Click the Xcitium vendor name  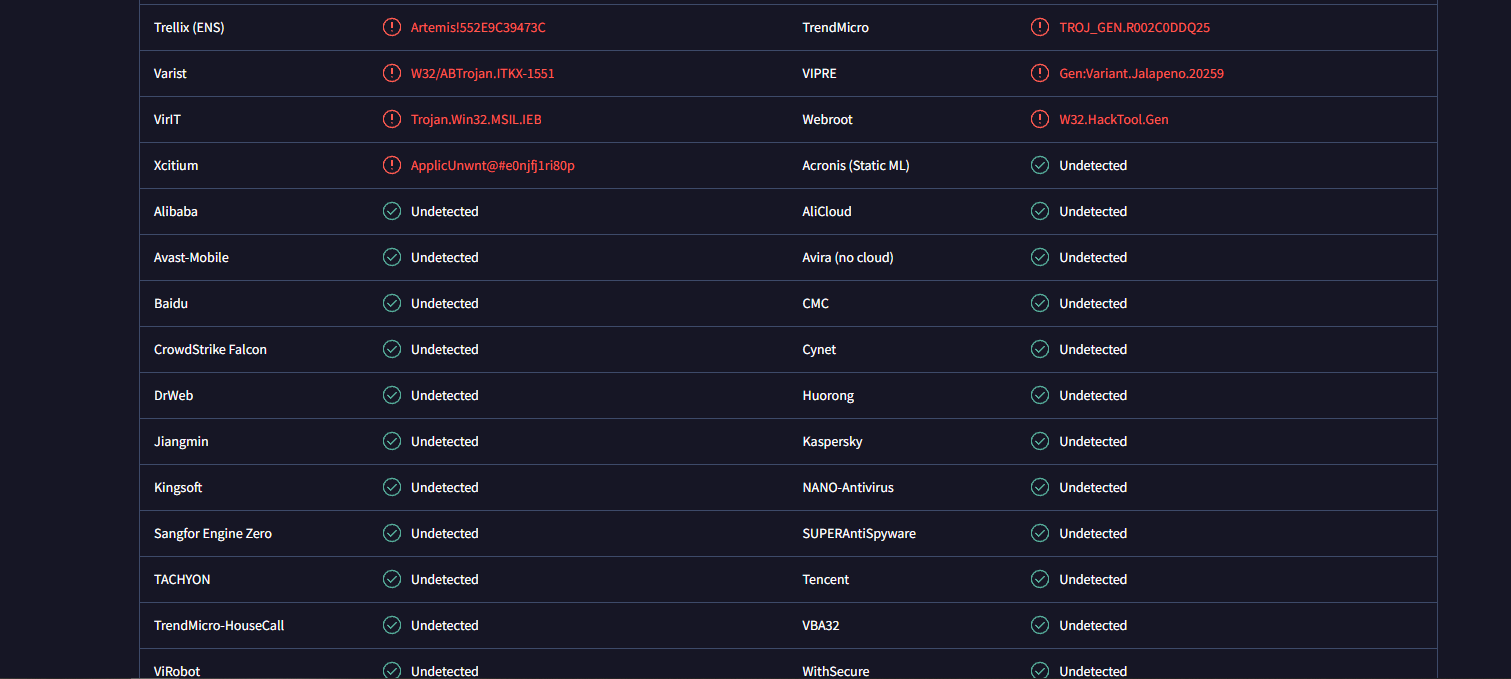176,166
